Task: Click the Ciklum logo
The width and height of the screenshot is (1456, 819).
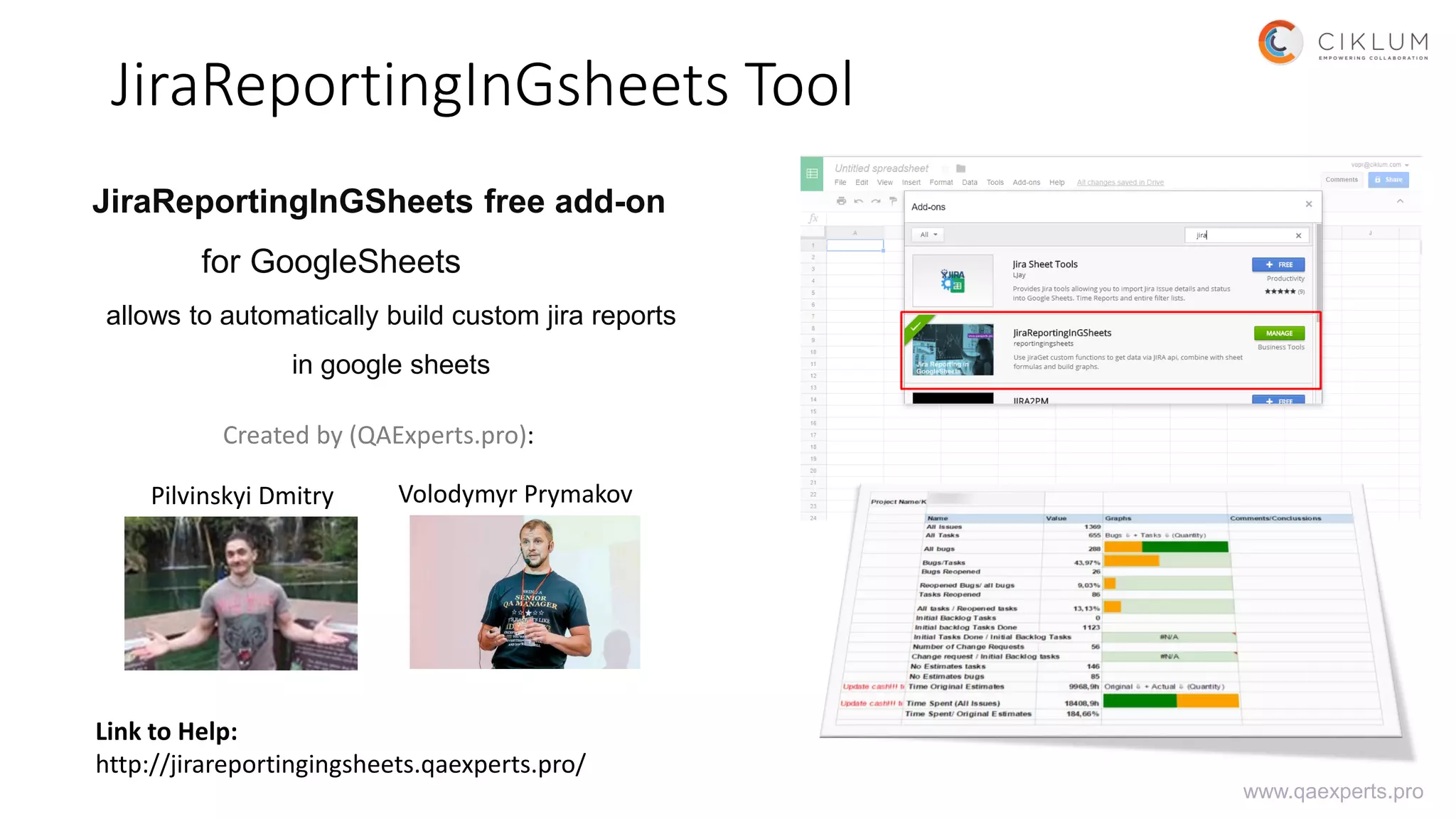Action: pos(1343,42)
